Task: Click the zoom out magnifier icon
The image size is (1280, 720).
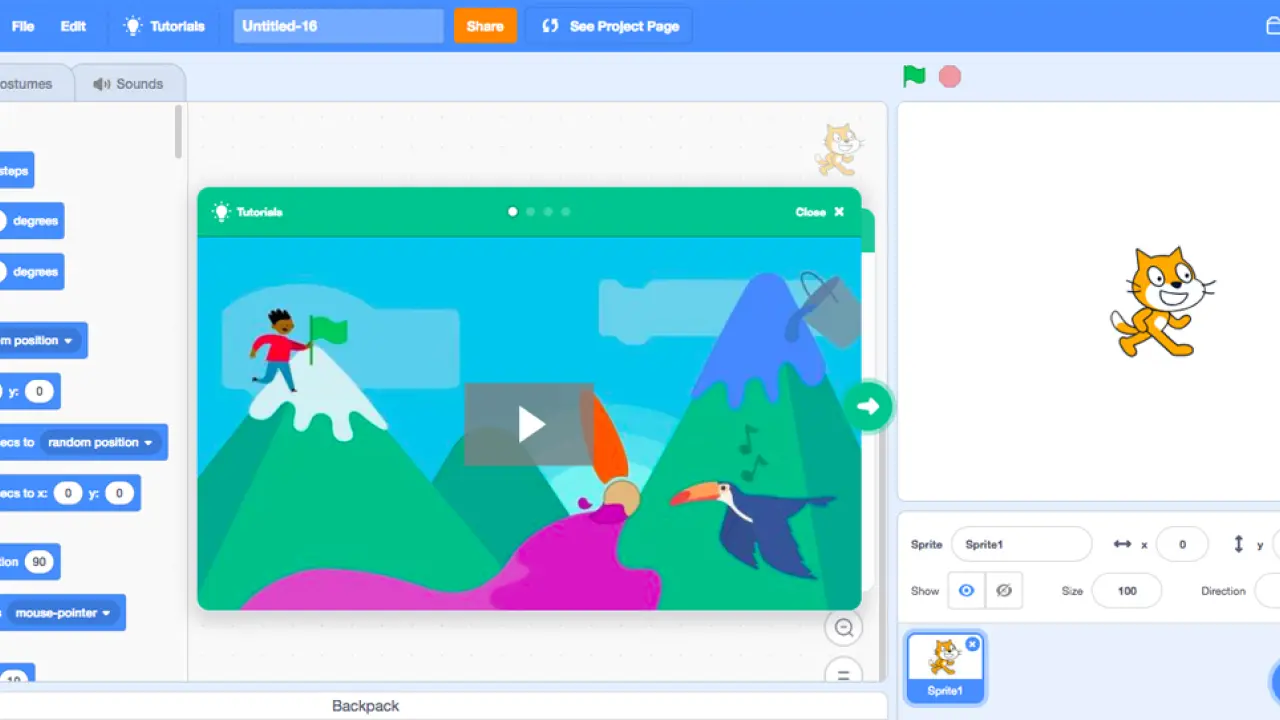Action: pyautogui.click(x=844, y=628)
